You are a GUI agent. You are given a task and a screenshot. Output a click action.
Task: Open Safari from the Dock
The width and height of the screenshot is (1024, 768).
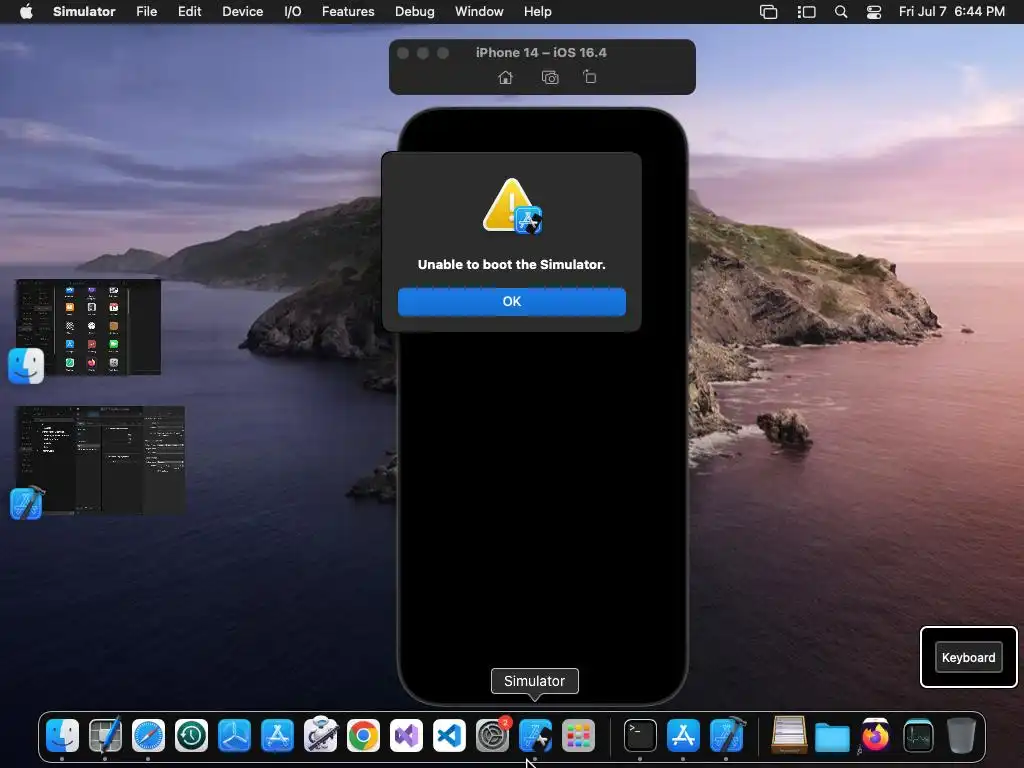(x=148, y=735)
